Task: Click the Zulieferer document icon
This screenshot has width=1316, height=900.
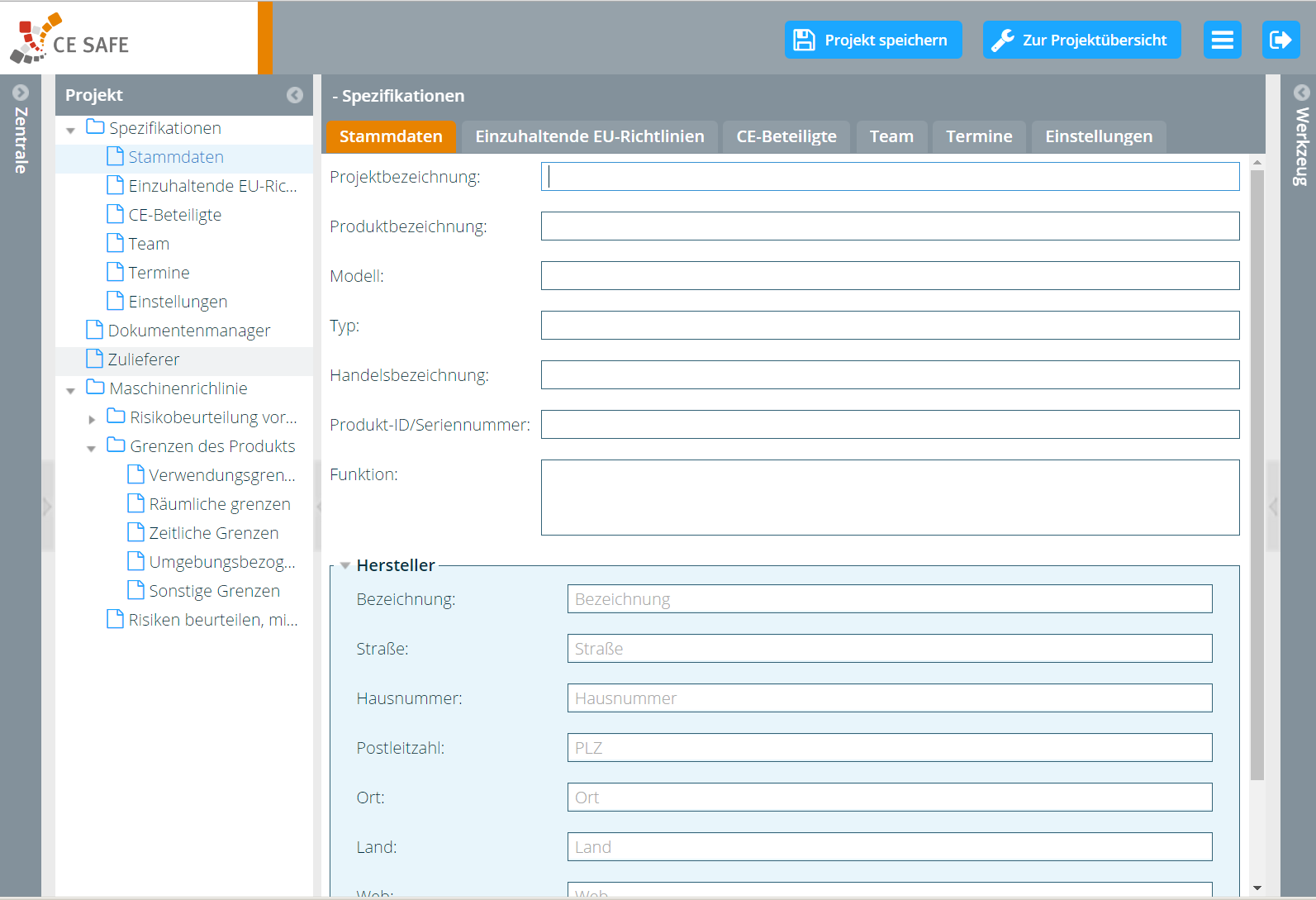Action: coord(95,359)
